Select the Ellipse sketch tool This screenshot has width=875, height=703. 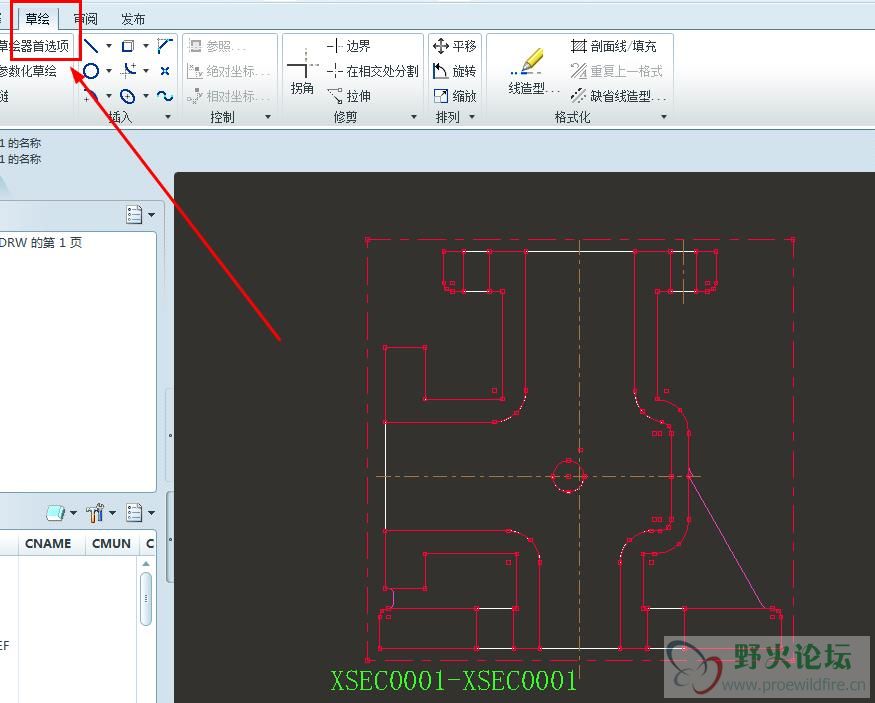(x=128, y=97)
